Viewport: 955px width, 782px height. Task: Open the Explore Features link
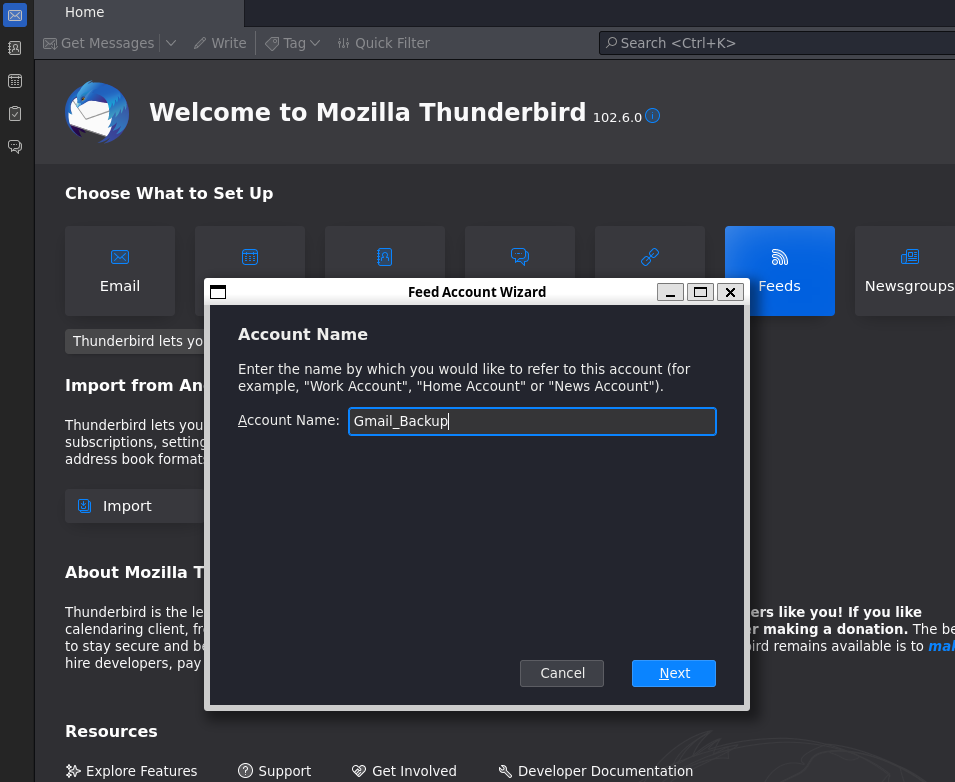coord(132,771)
